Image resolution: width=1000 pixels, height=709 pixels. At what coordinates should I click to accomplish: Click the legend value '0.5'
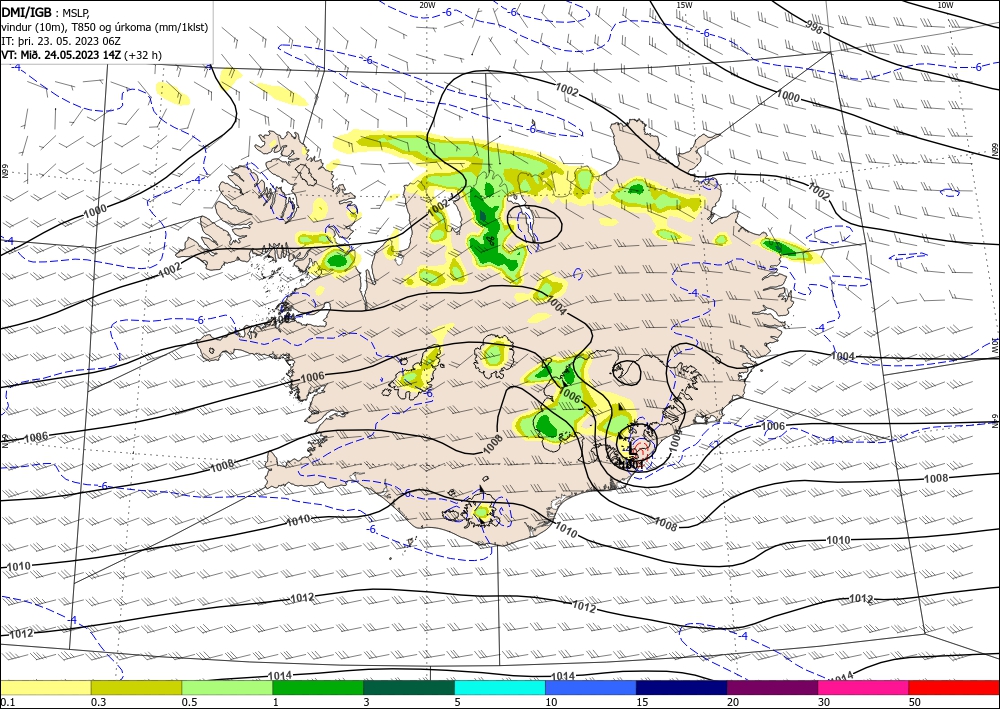point(189,702)
